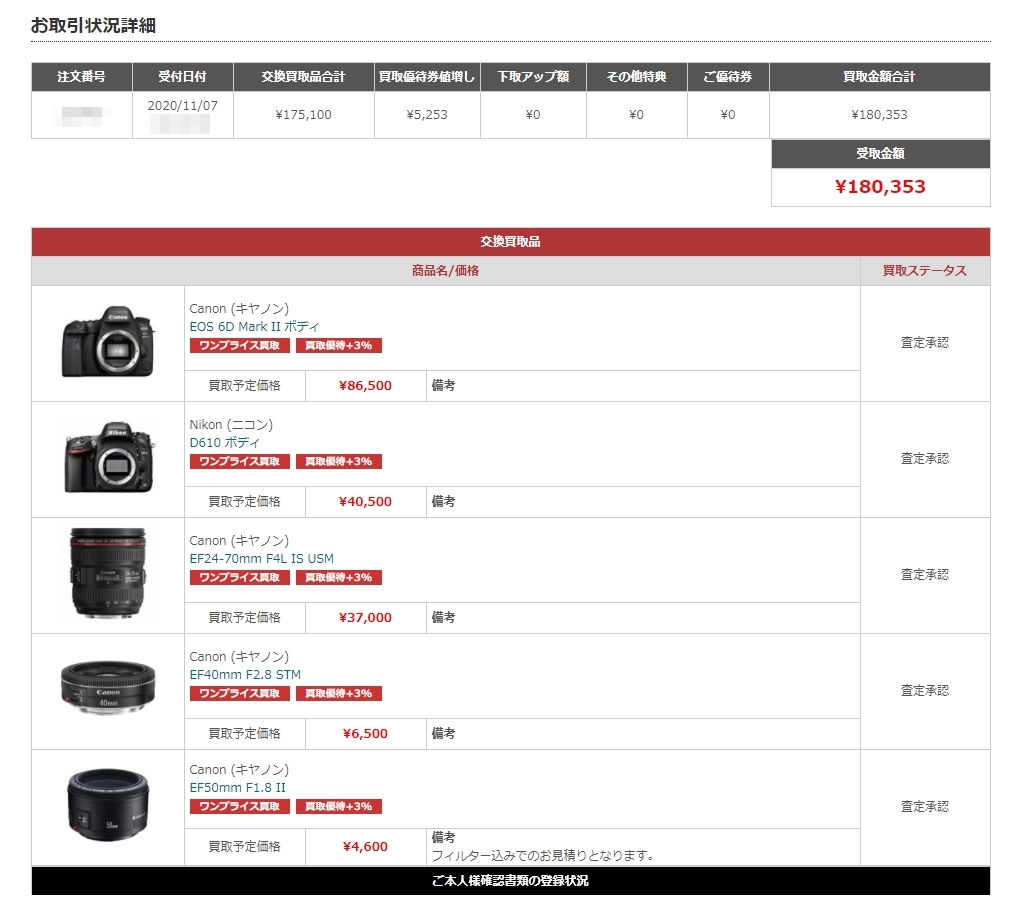Open the EOS 6D Mark II ボディ product link
The height and width of the screenshot is (897, 1024).
click(x=254, y=326)
